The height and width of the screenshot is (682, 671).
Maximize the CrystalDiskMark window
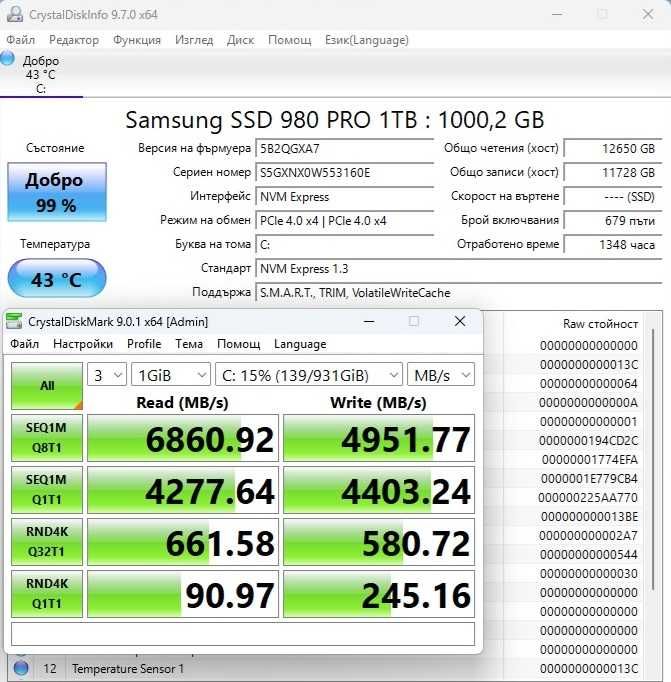414,321
